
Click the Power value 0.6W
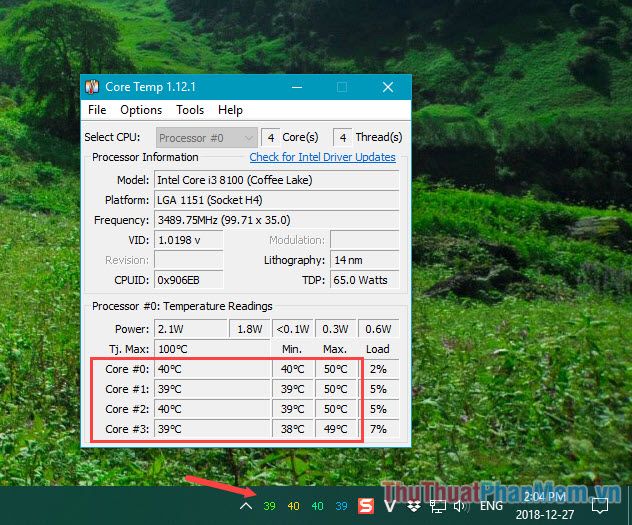(378, 329)
